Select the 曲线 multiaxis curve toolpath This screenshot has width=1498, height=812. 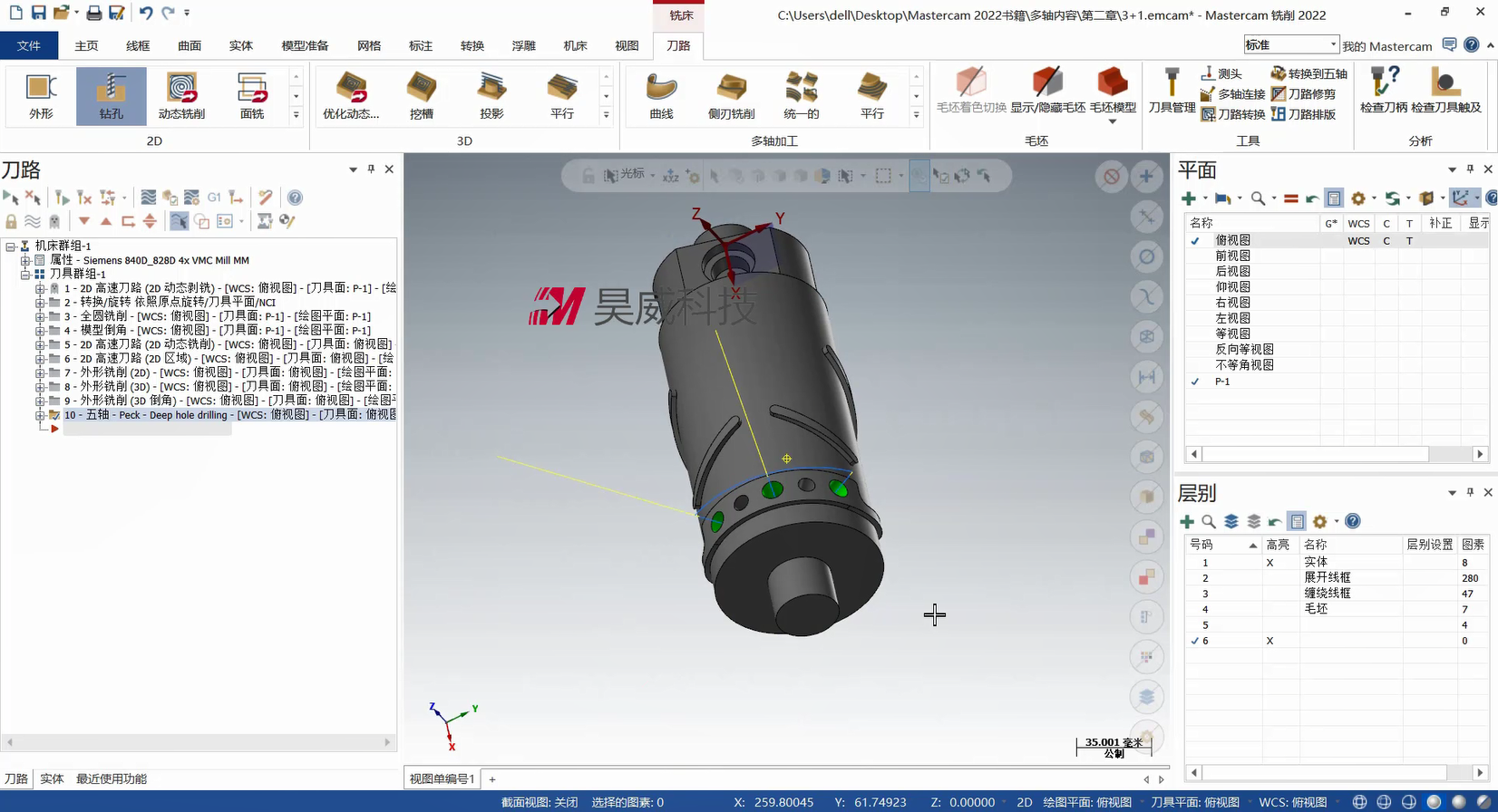point(661,96)
